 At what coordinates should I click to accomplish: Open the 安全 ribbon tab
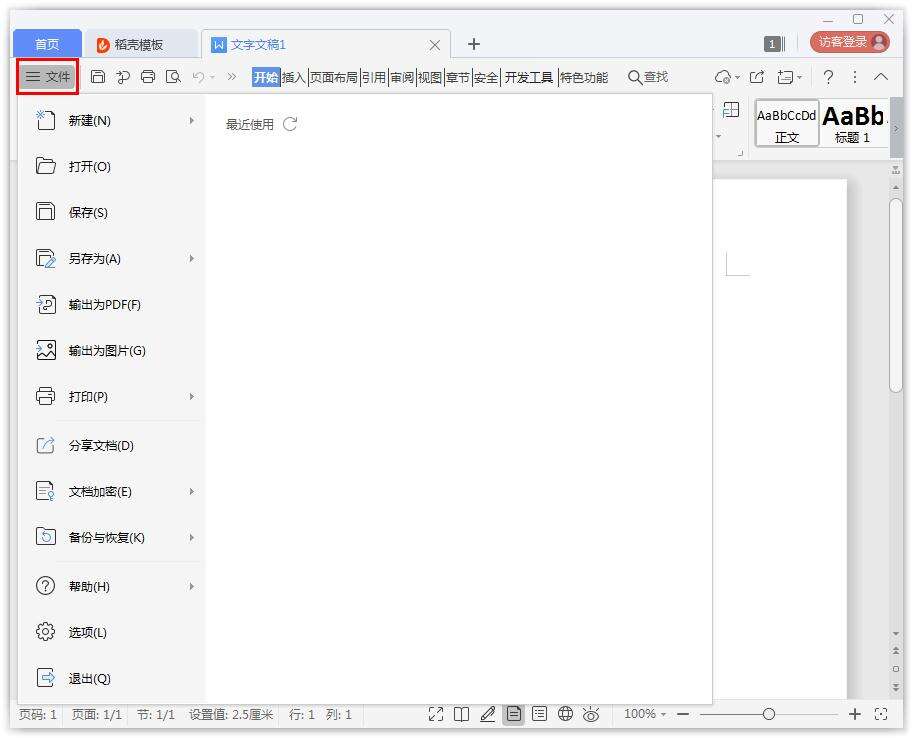pyautogui.click(x=486, y=77)
